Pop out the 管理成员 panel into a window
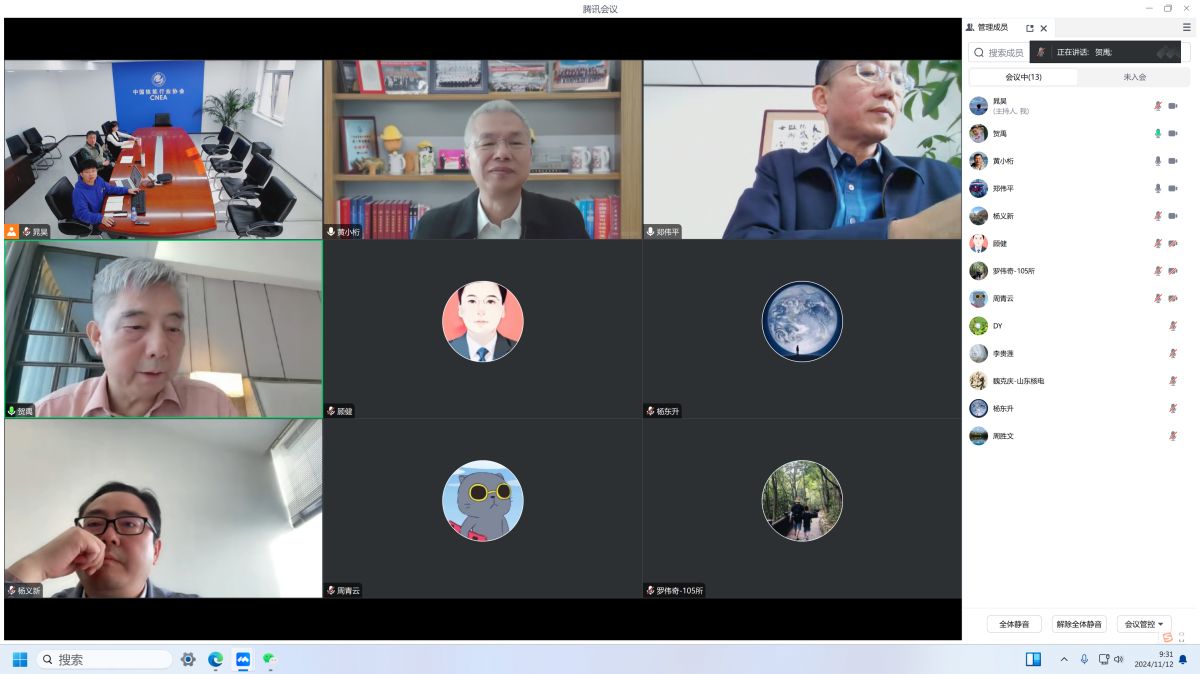1200x674 pixels. pos(1030,28)
